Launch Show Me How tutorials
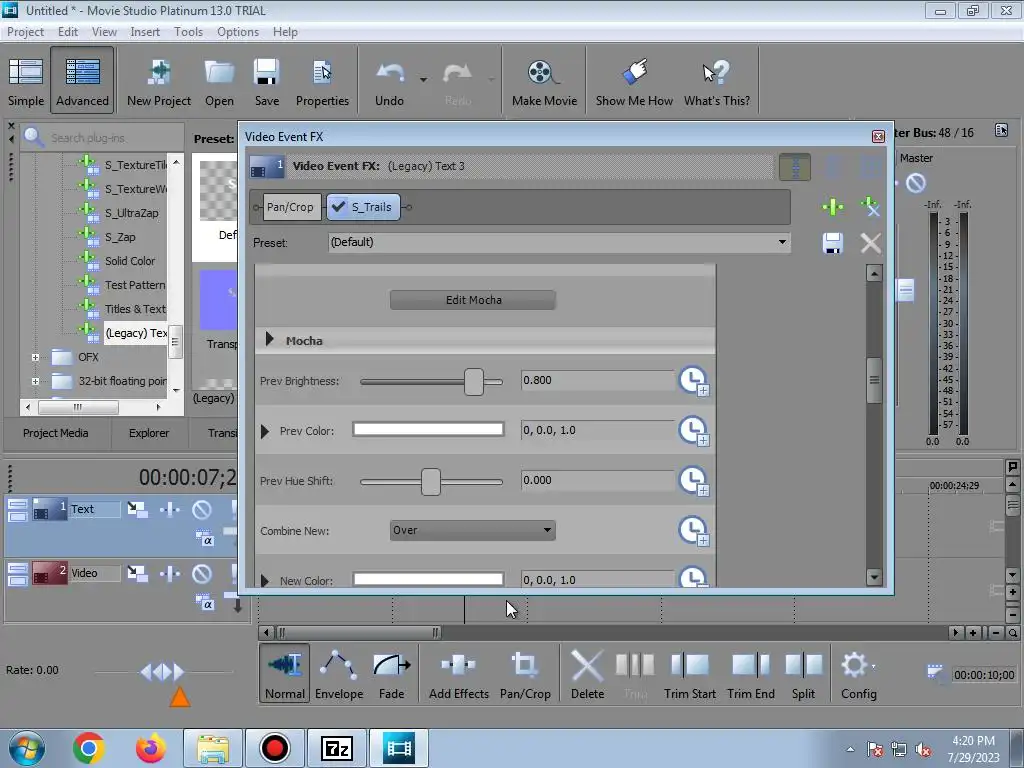Viewport: 1024px width, 768px height. coord(634,81)
